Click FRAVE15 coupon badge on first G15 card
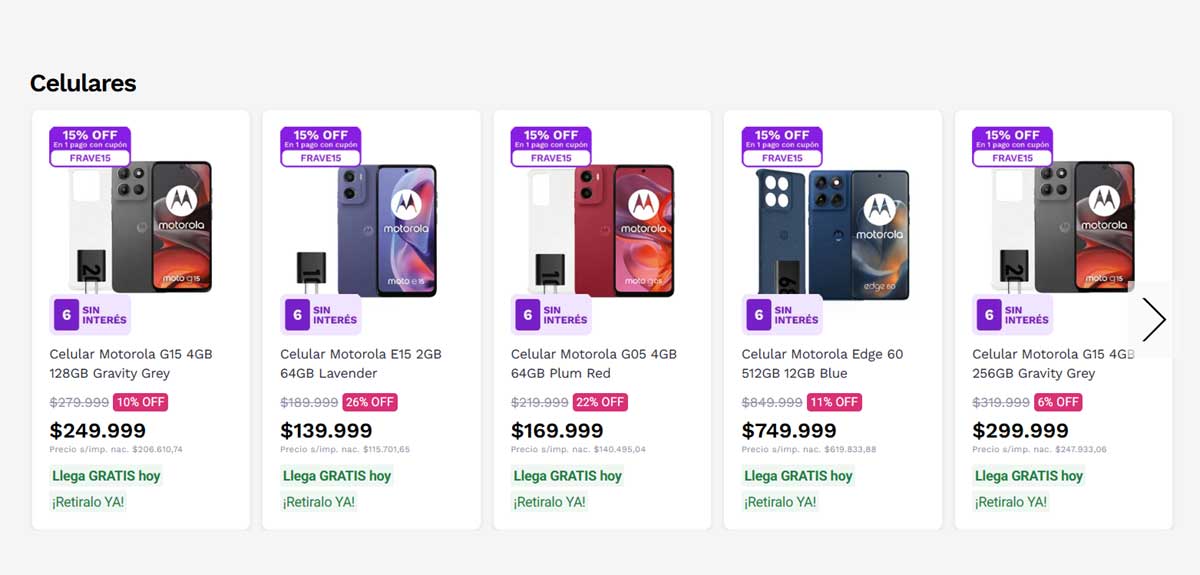Screen dimensions: 1200x575 [x=90, y=157]
